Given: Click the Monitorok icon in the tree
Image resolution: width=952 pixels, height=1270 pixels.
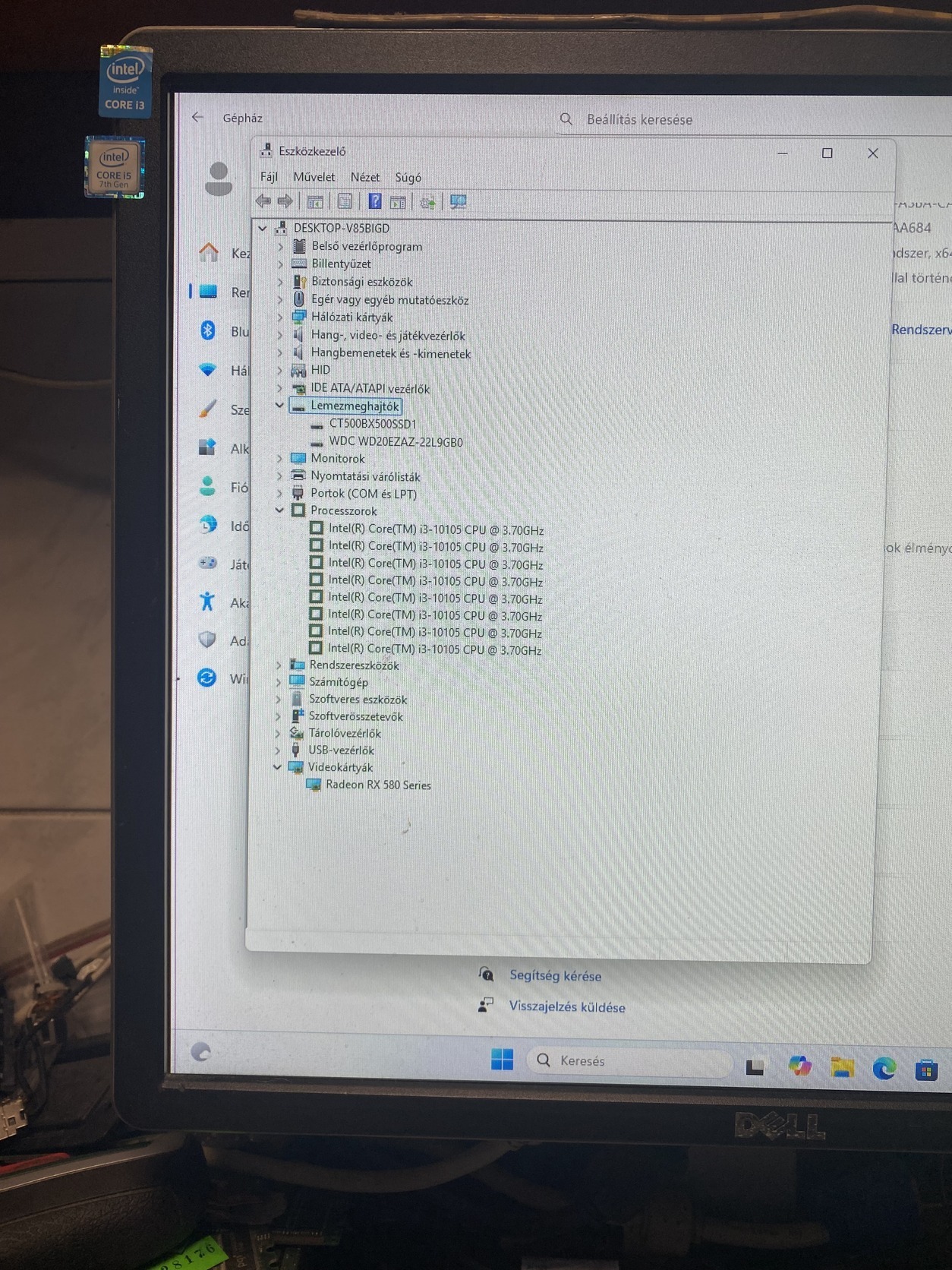Looking at the screenshot, I should (x=298, y=459).
